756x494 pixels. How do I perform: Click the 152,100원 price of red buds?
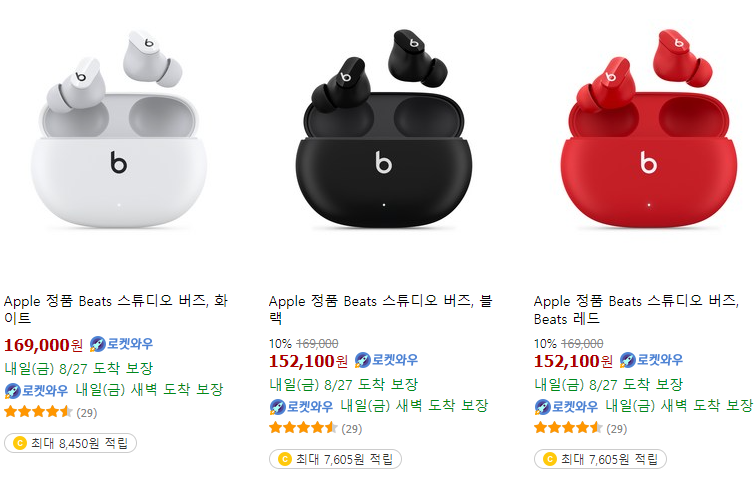pyautogui.click(x=573, y=360)
